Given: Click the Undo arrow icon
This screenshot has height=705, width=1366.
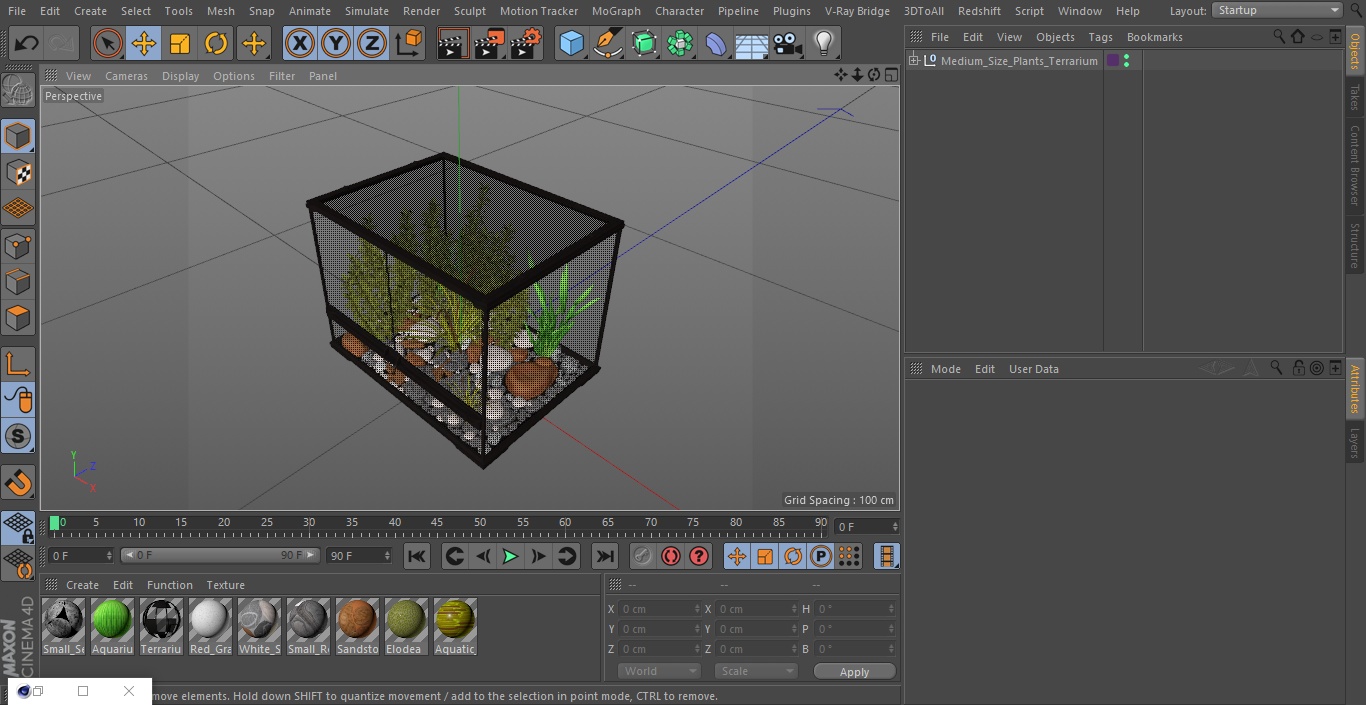Looking at the screenshot, I should coord(27,43).
